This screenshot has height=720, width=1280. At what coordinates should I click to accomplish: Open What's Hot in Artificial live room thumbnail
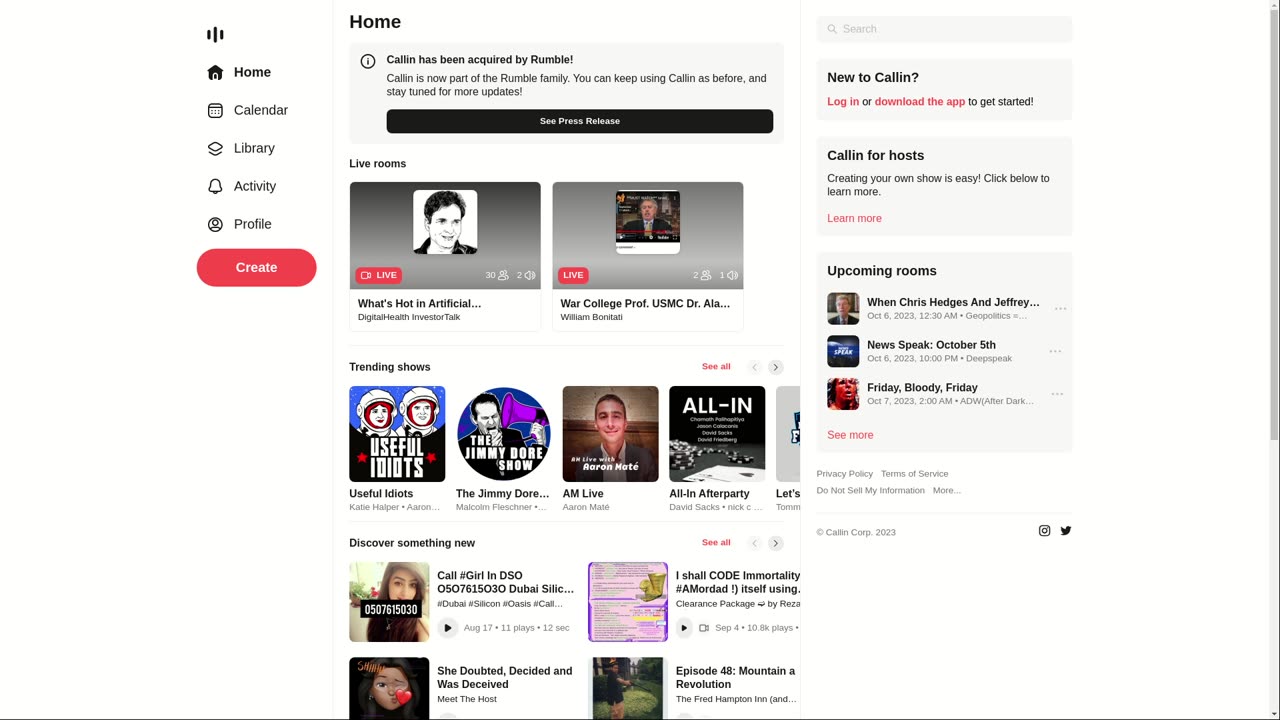(x=445, y=236)
